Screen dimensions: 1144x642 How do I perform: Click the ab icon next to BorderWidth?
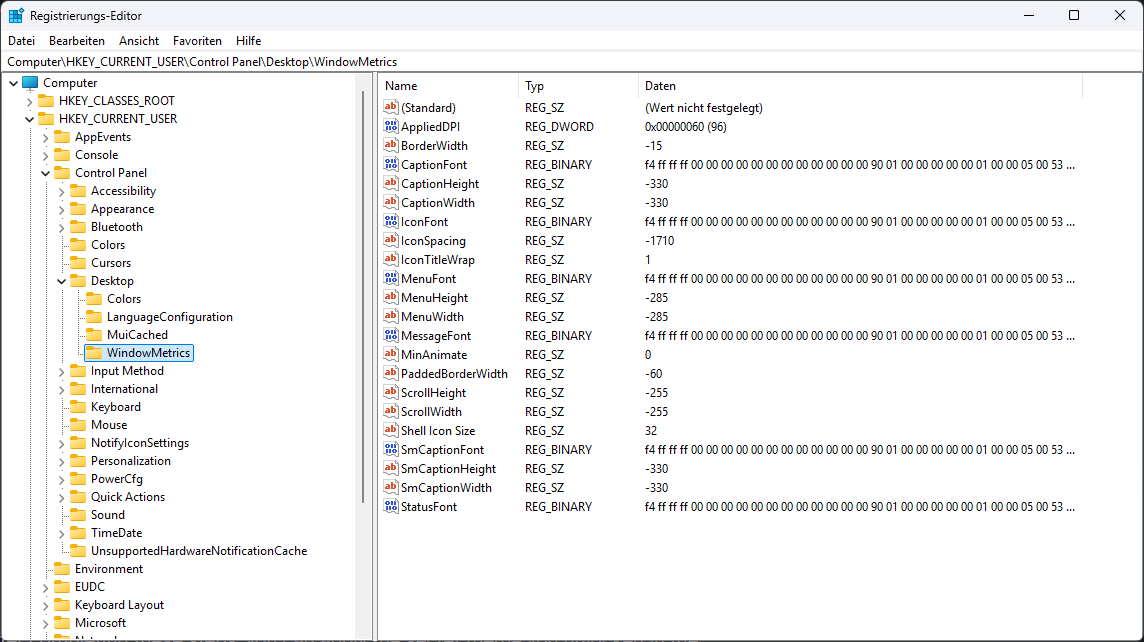[390, 145]
